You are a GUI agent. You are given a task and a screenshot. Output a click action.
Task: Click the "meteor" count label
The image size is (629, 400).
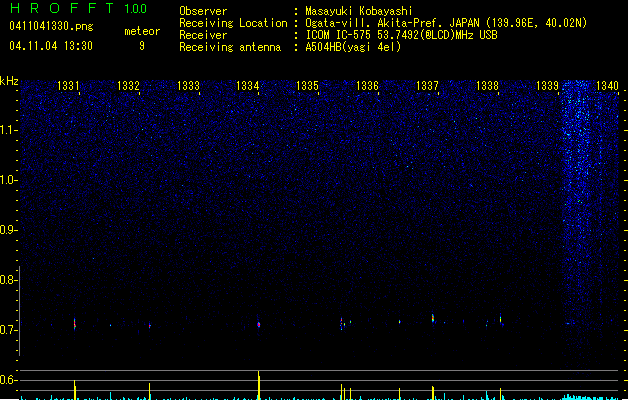pyautogui.click(x=142, y=31)
